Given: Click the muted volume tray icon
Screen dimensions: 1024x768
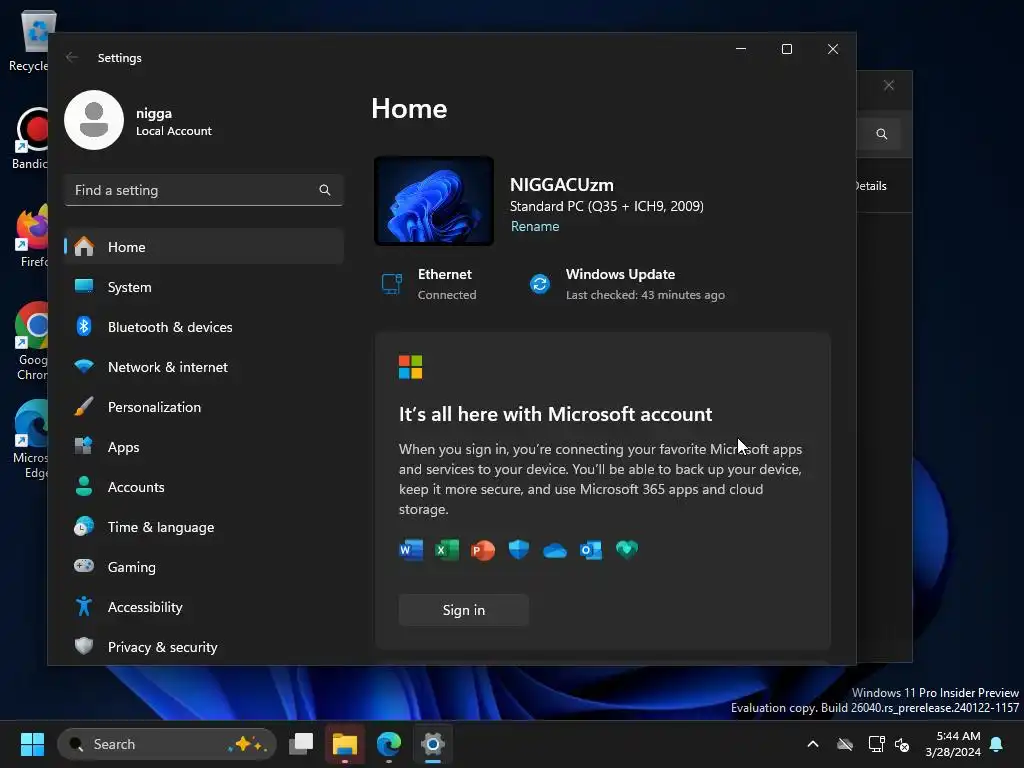Looking at the screenshot, I should [x=902, y=744].
